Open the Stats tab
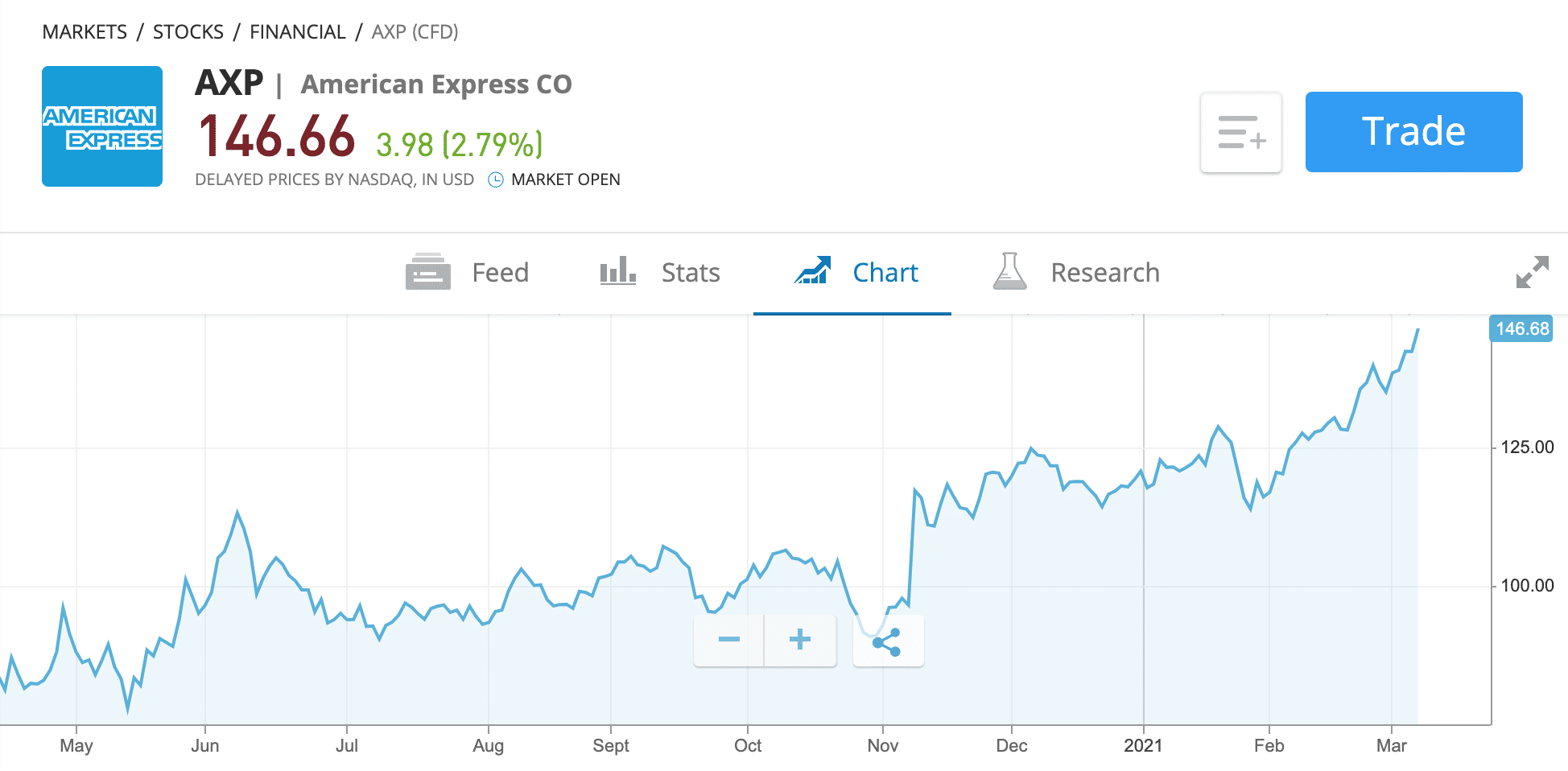 pyautogui.click(x=660, y=273)
